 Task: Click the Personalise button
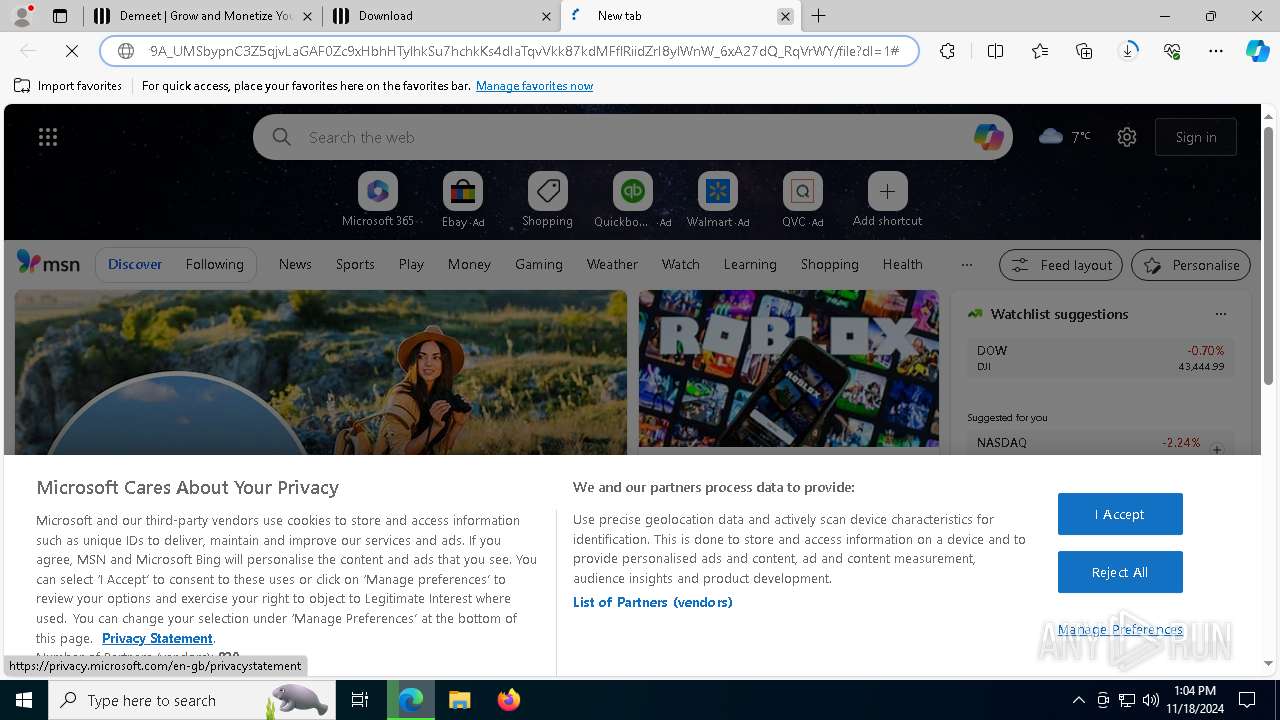1191,265
